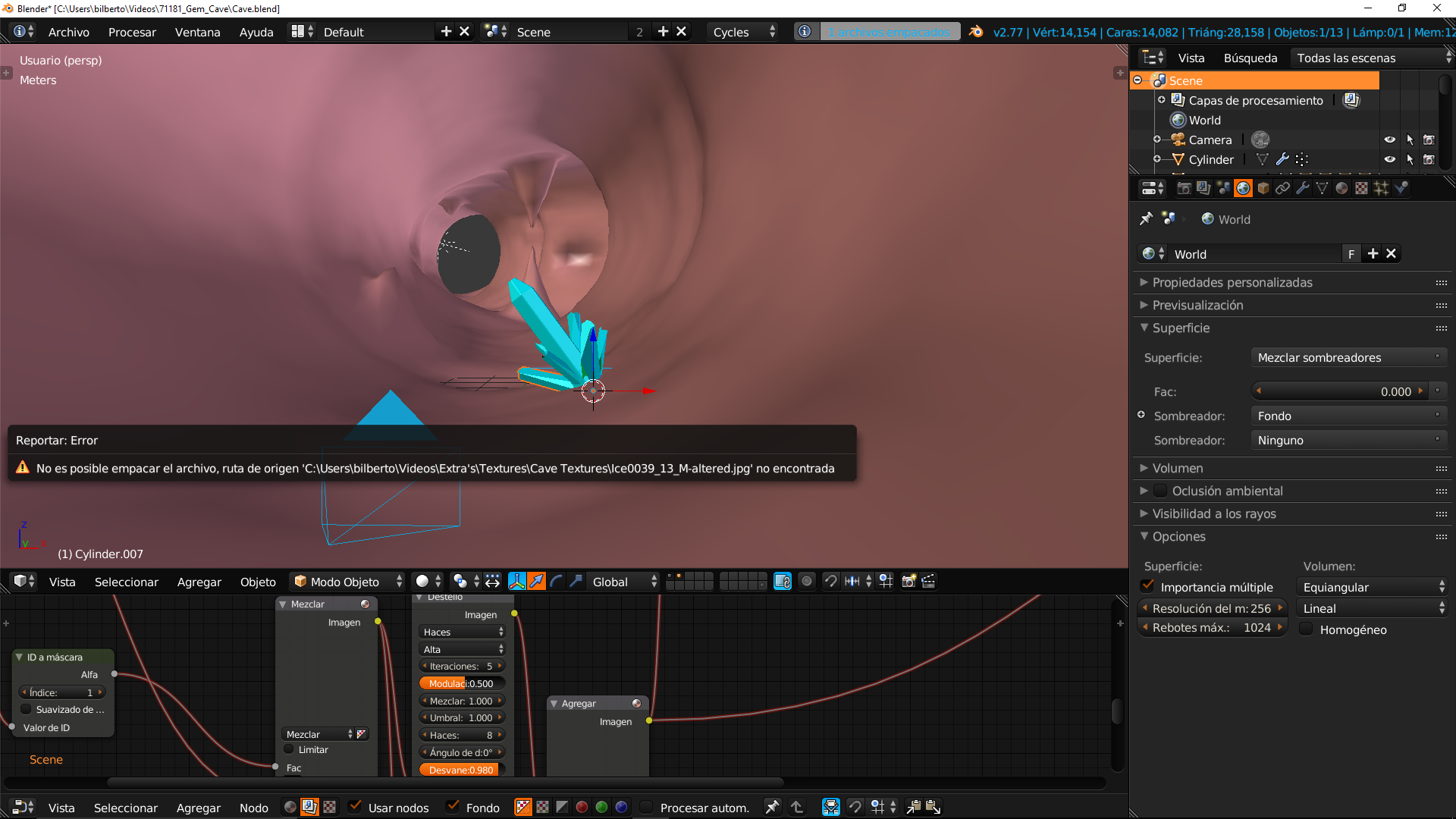Open the Material properties tab

point(1341,188)
